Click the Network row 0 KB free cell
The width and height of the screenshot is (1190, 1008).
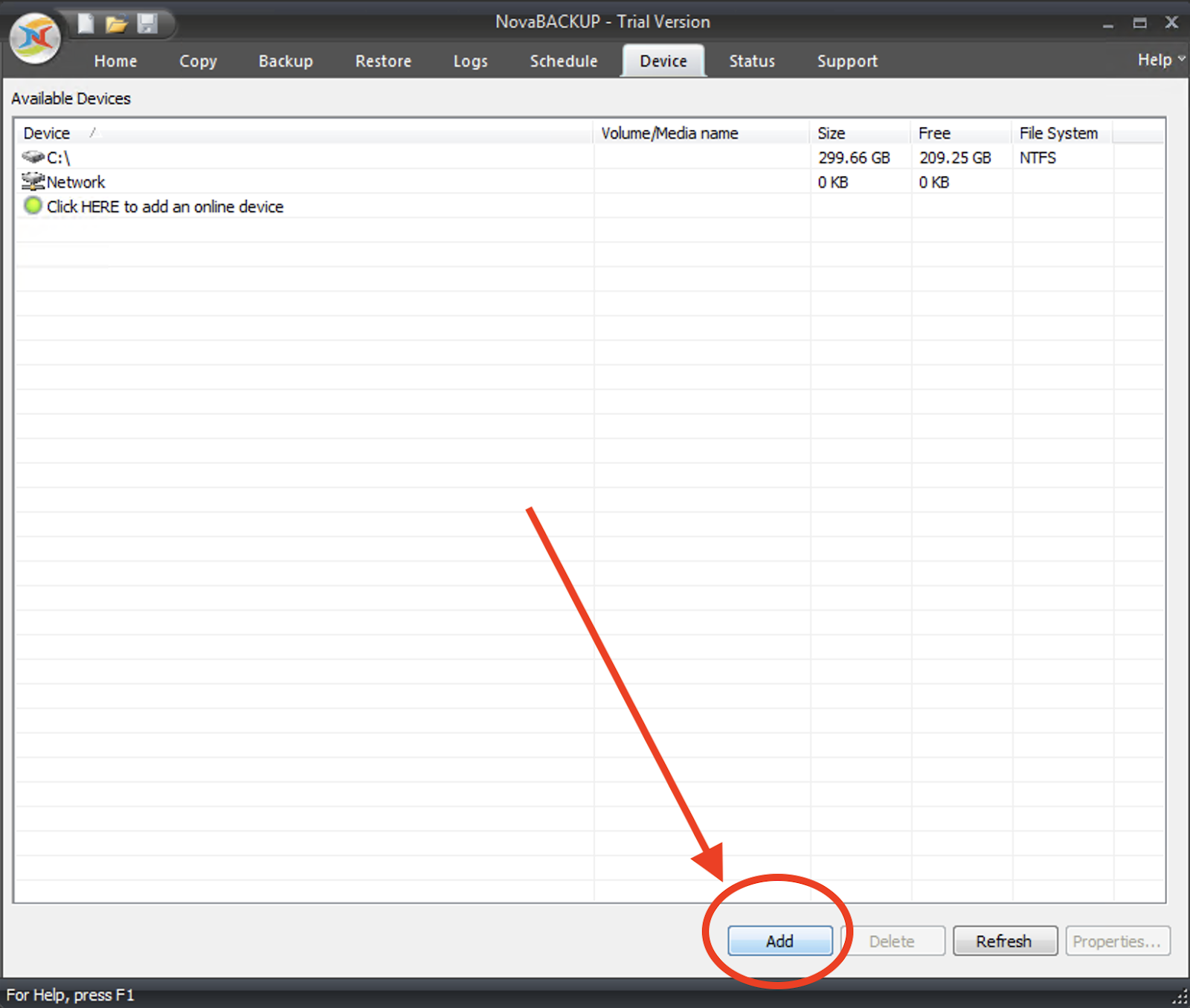934,182
